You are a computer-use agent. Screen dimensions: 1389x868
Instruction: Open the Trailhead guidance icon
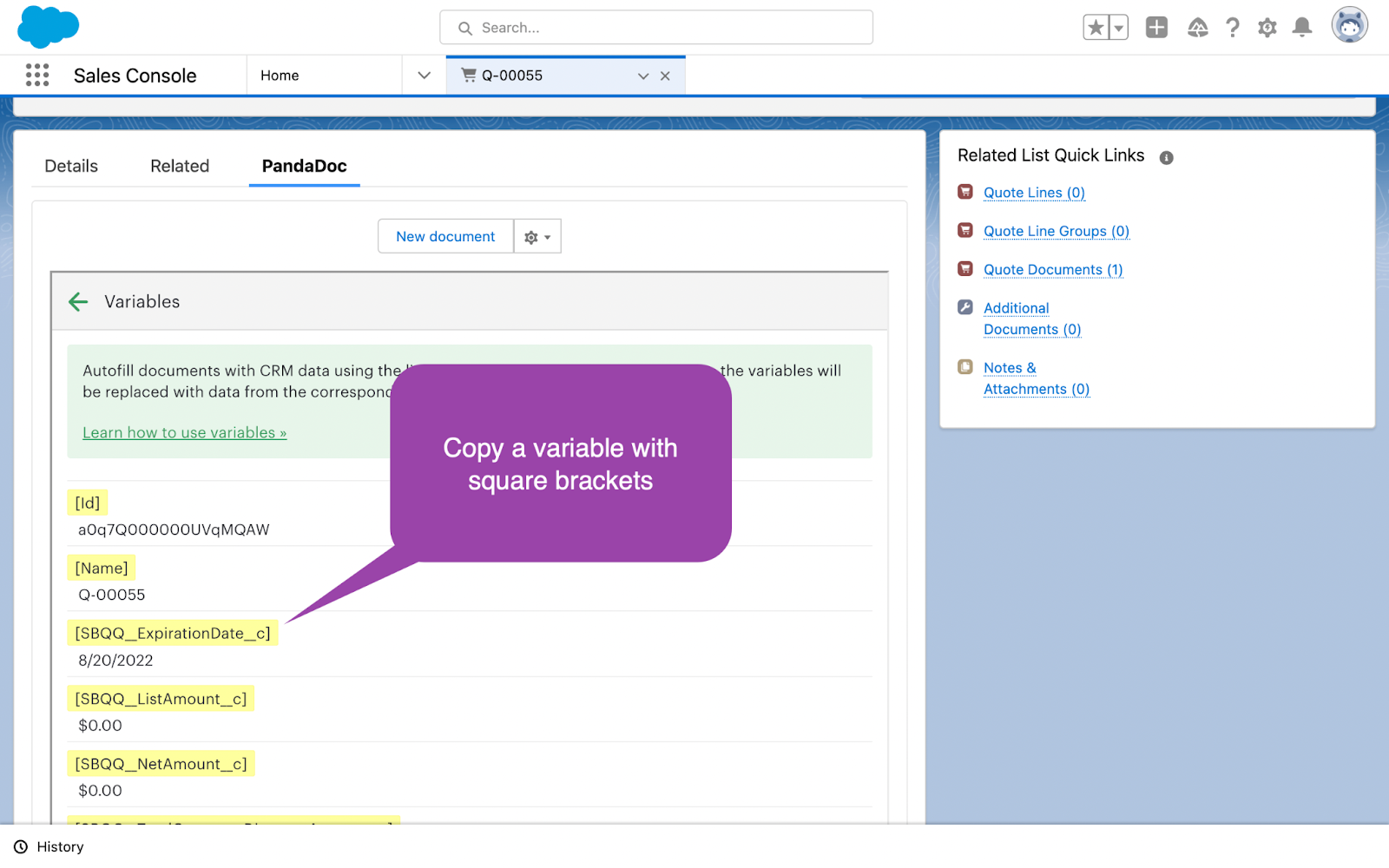pos(1197,28)
